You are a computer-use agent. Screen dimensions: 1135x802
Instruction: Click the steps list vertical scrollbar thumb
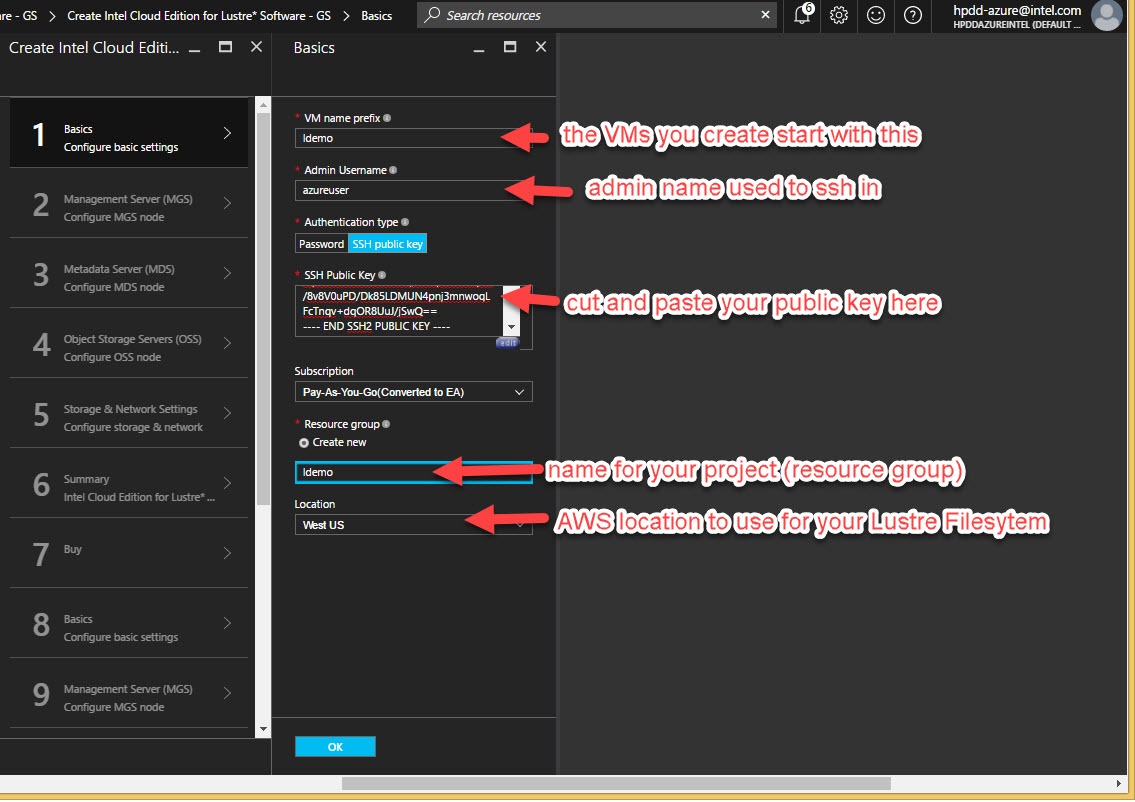pyautogui.click(x=263, y=309)
